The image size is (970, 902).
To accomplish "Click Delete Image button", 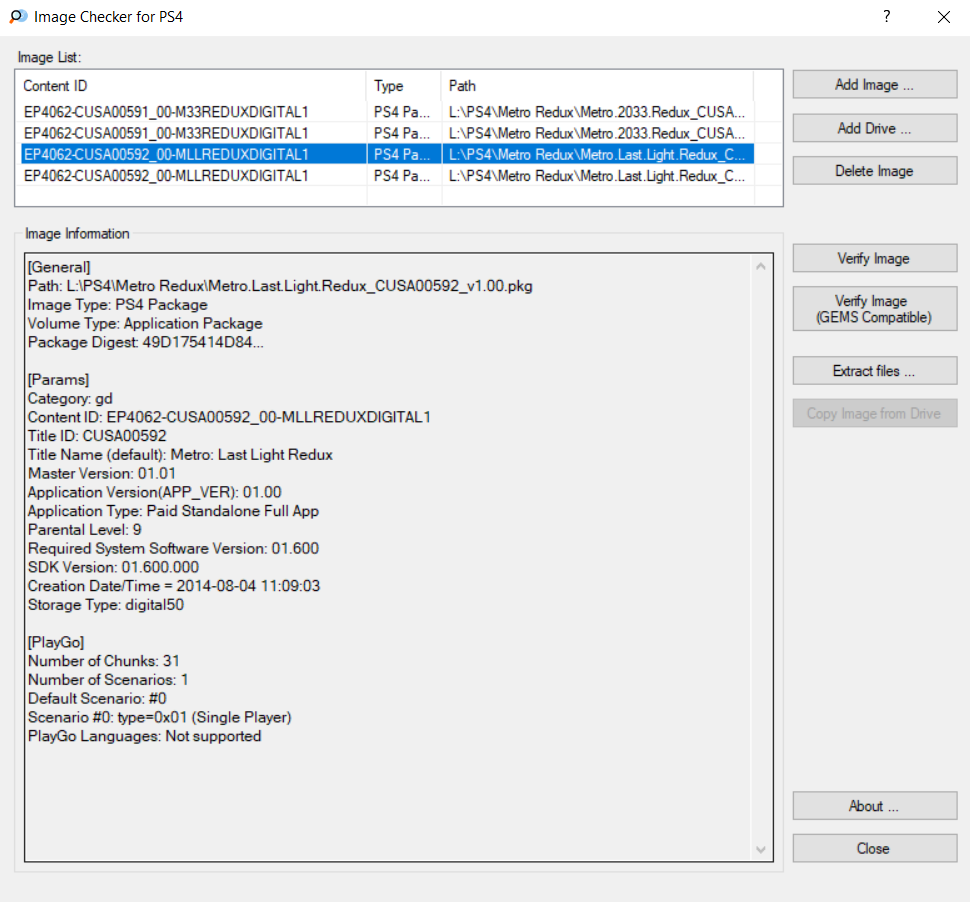I will 874,171.
